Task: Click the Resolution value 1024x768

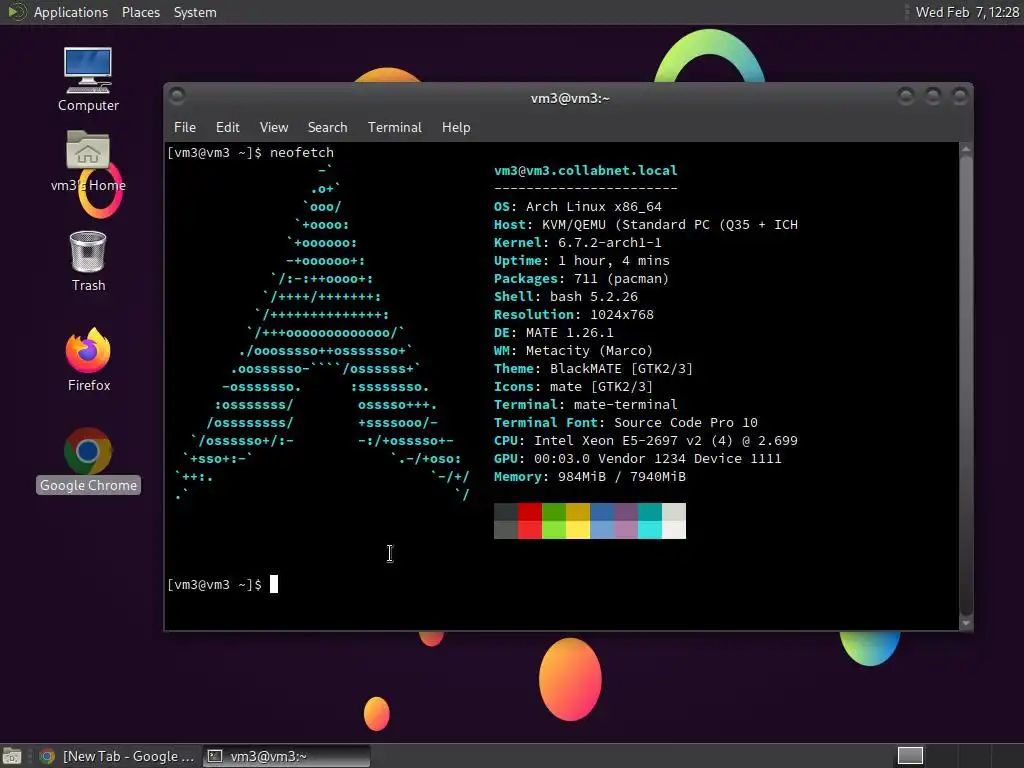Action: click(622, 315)
